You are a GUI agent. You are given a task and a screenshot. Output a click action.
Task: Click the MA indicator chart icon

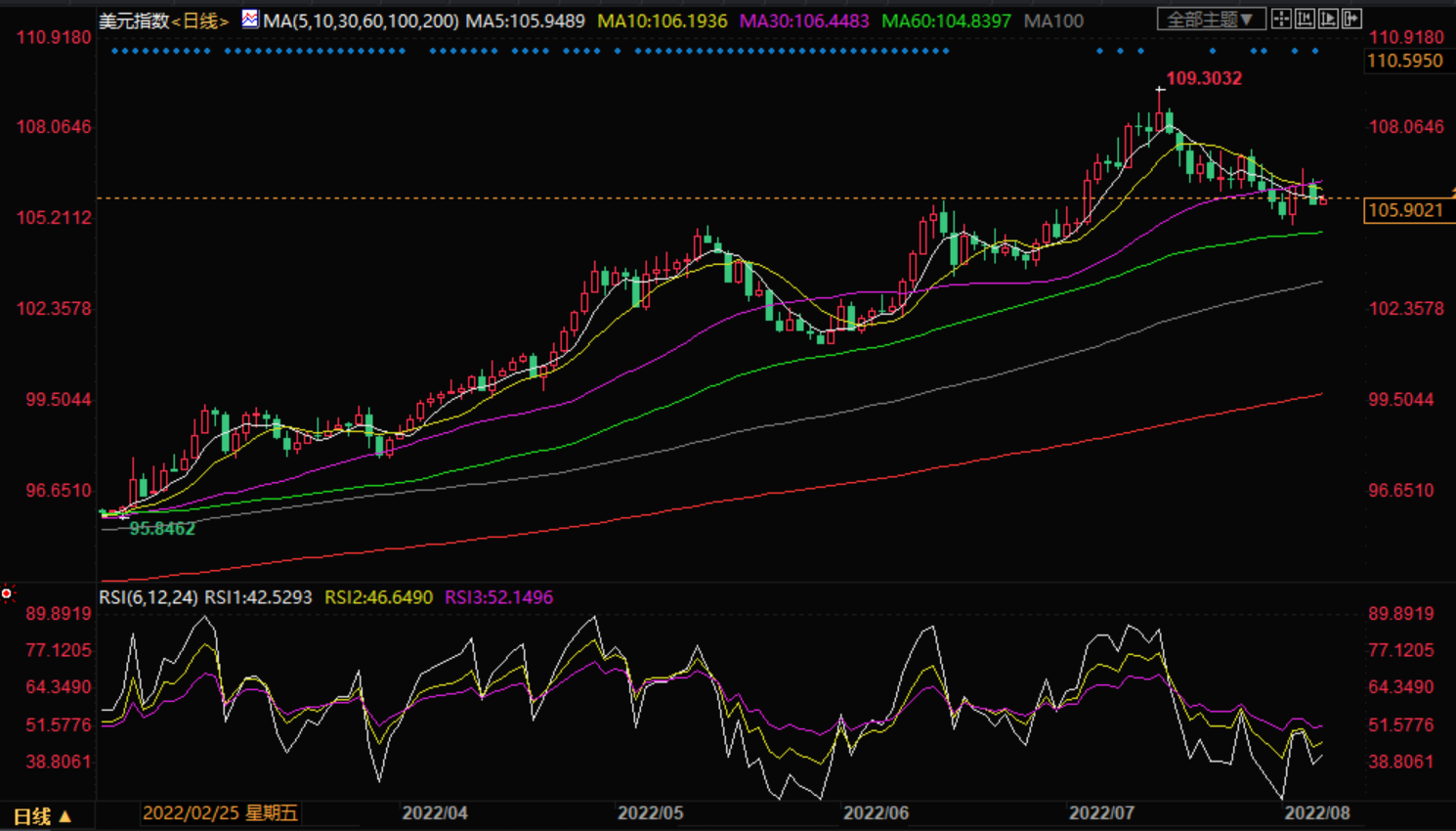click(250, 19)
